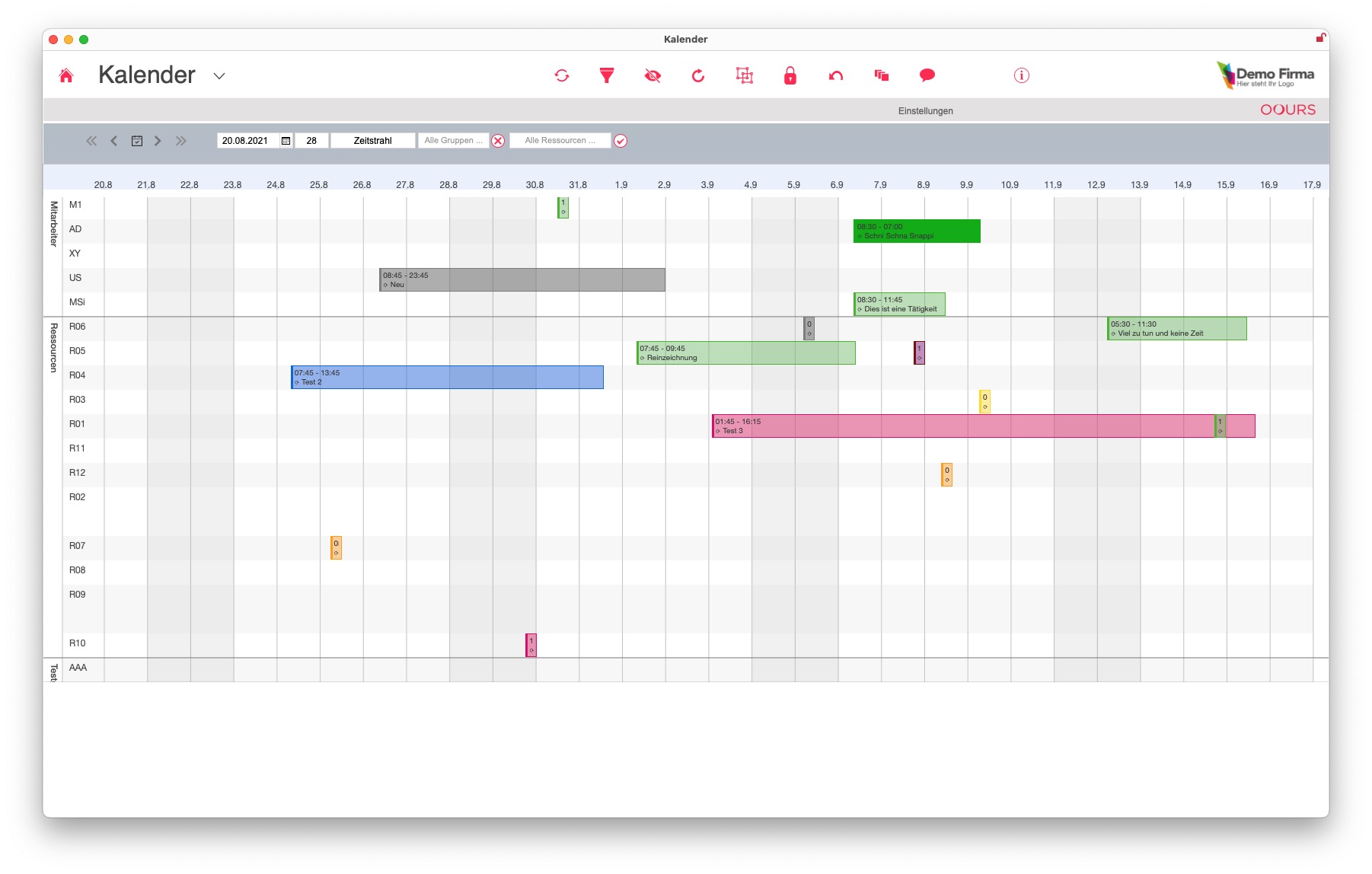Click the 1.9 date column header
Viewport: 1372px width, 874px height.
pyautogui.click(x=621, y=185)
